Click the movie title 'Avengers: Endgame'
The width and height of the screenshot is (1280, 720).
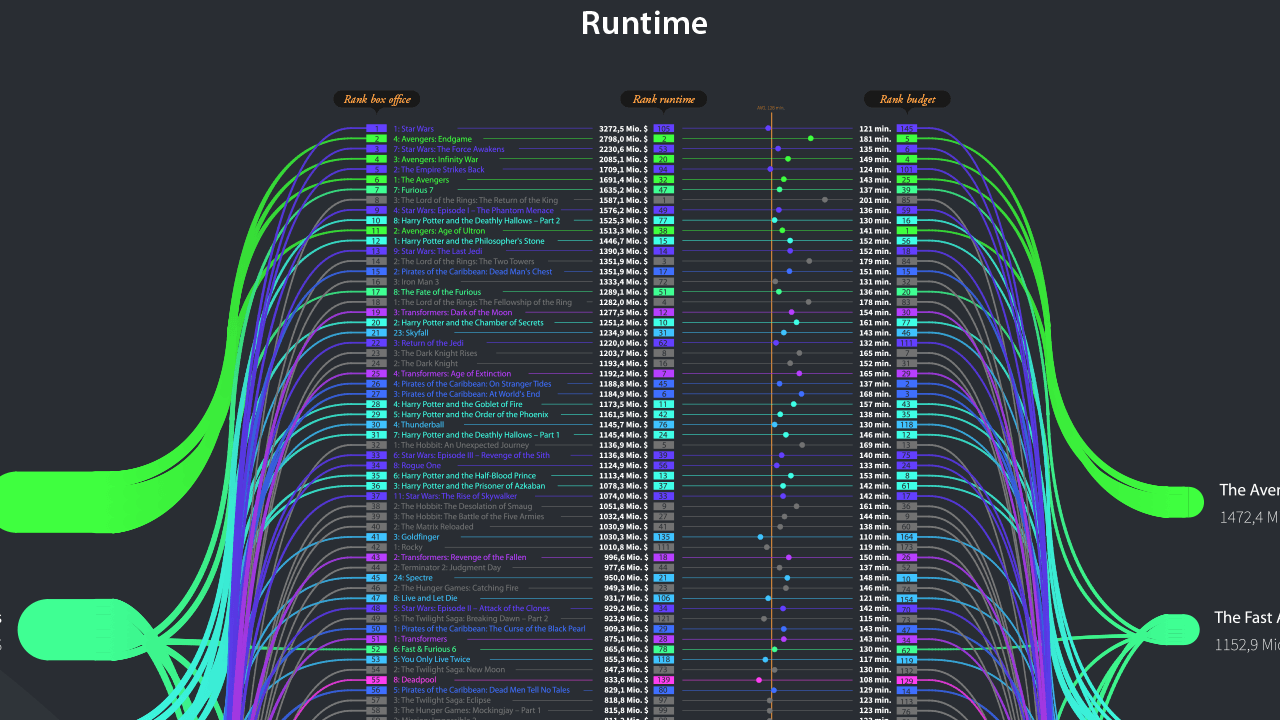pos(432,139)
